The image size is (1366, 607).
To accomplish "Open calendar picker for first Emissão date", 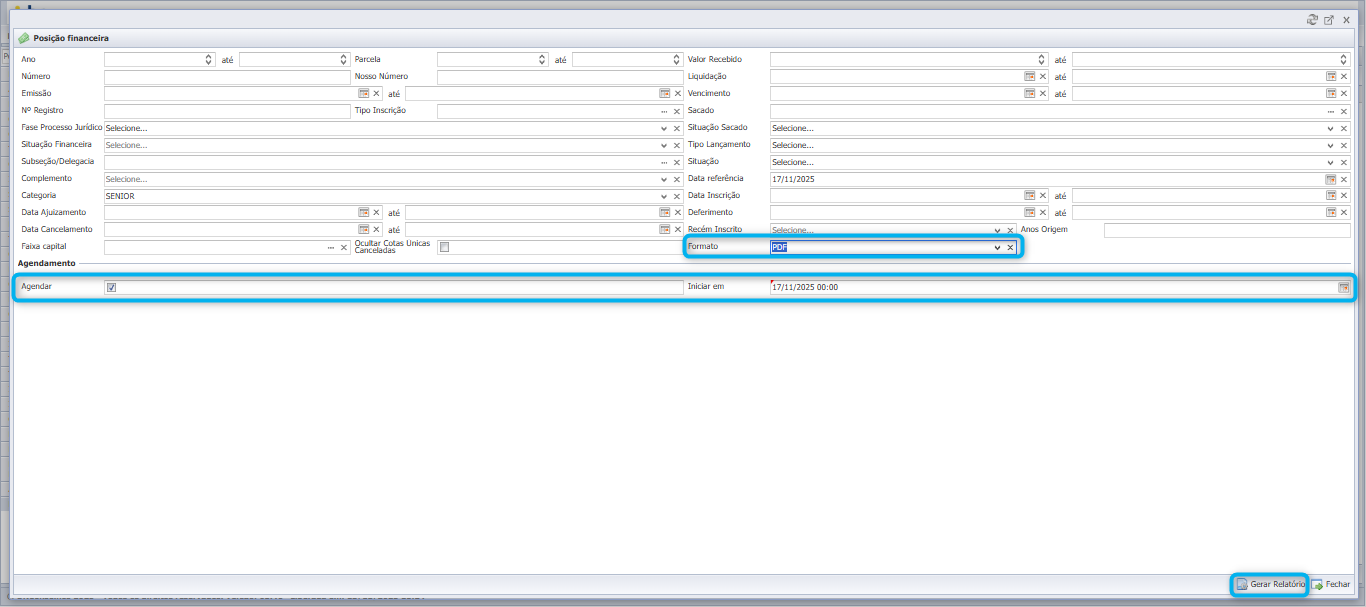I will [364, 94].
